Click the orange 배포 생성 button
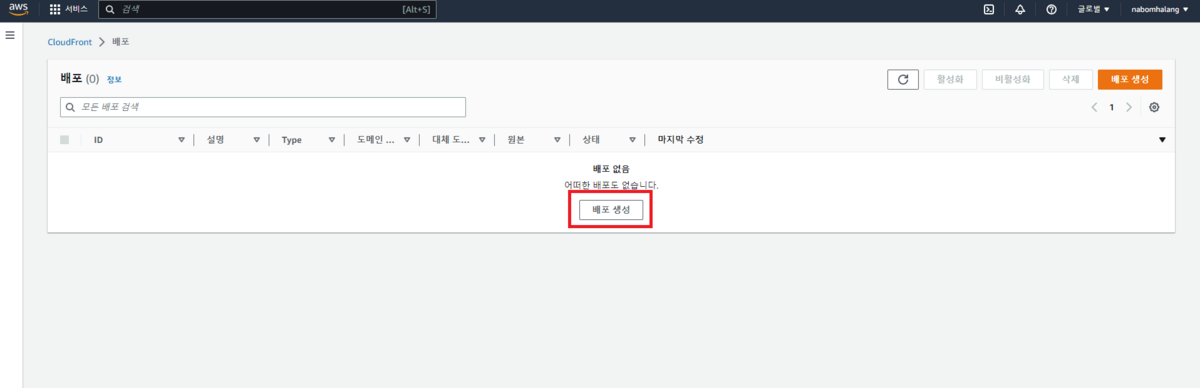 click(1130, 80)
